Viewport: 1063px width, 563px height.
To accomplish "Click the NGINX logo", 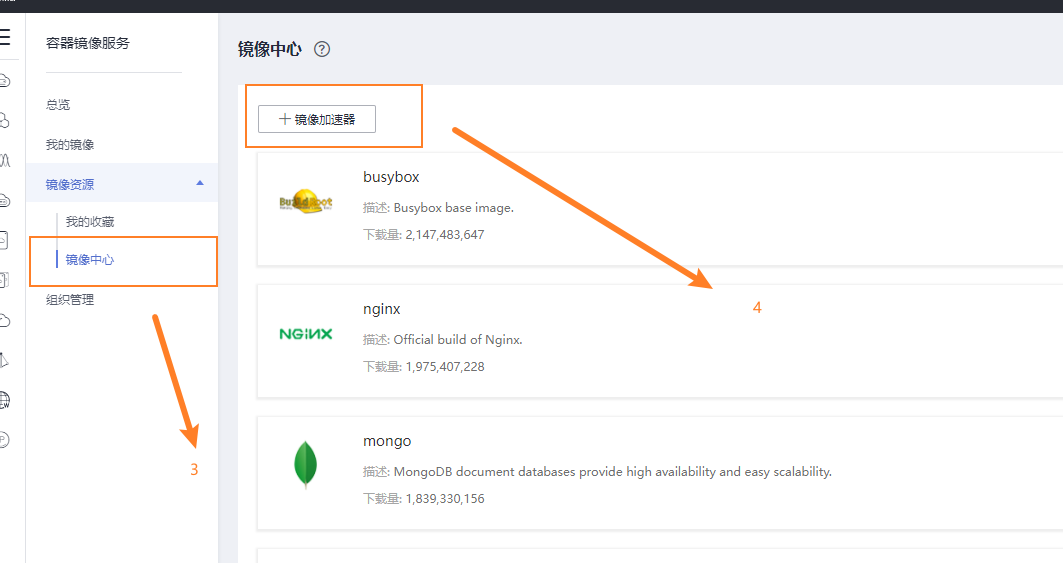I will (306, 334).
